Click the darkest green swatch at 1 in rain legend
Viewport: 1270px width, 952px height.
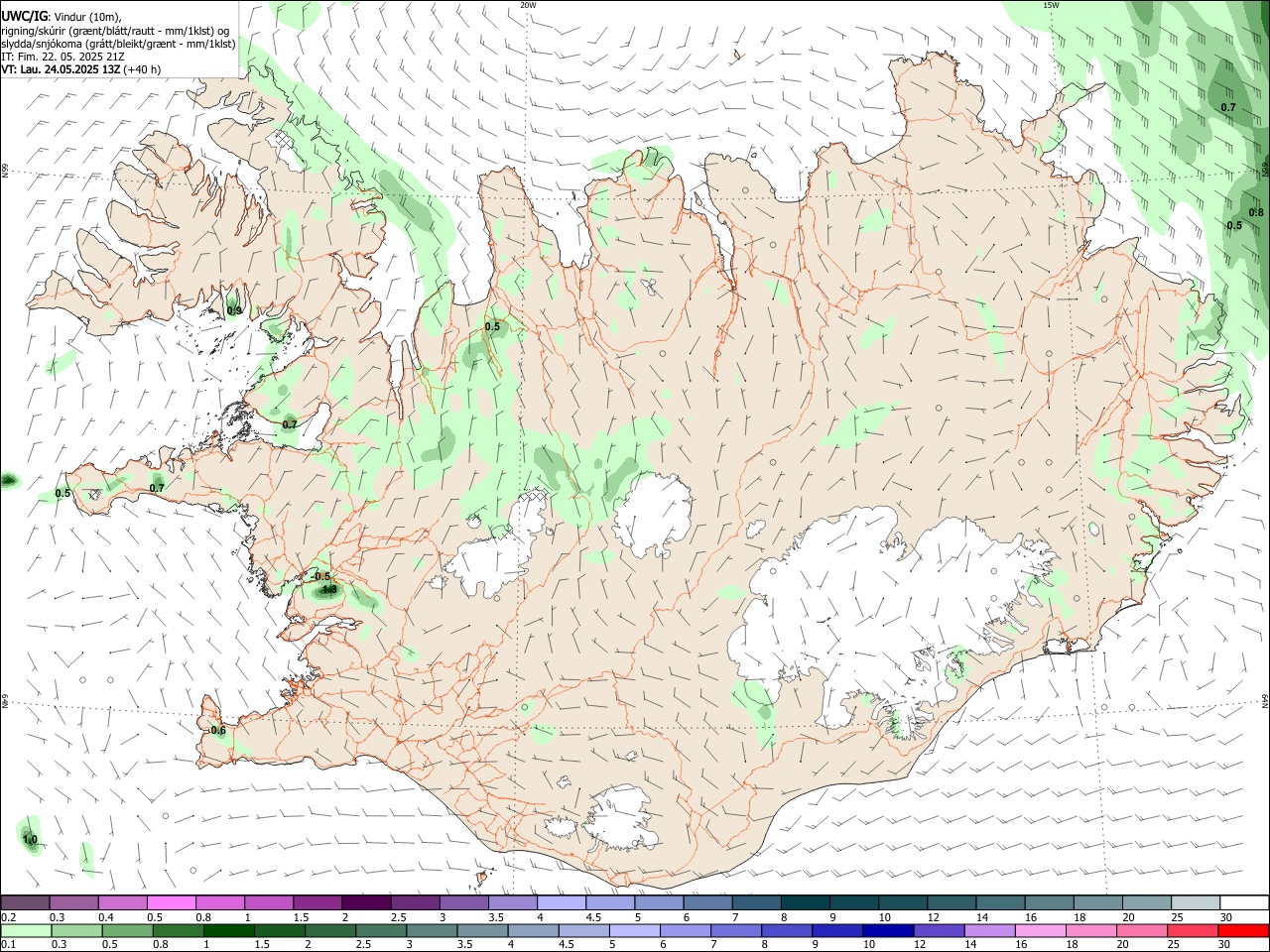coord(229,930)
